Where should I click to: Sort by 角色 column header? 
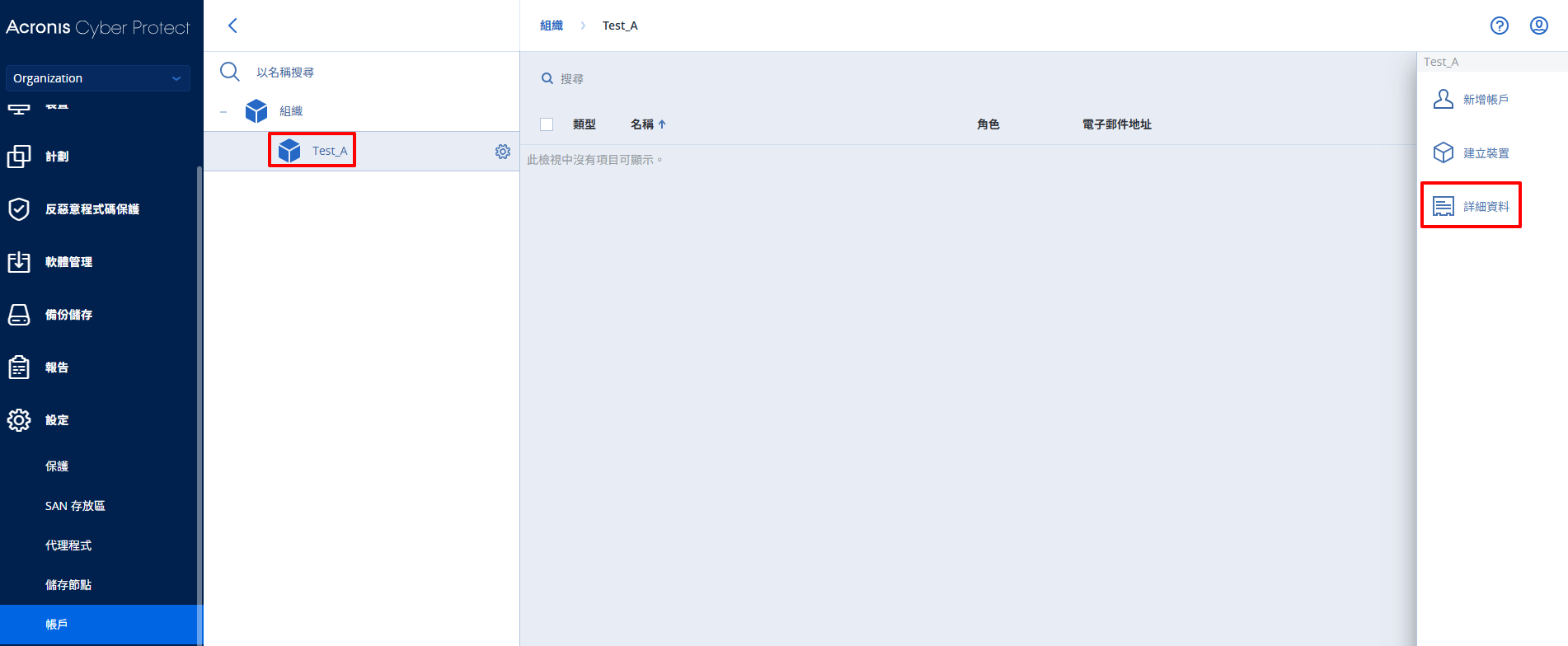click(988, 124)
